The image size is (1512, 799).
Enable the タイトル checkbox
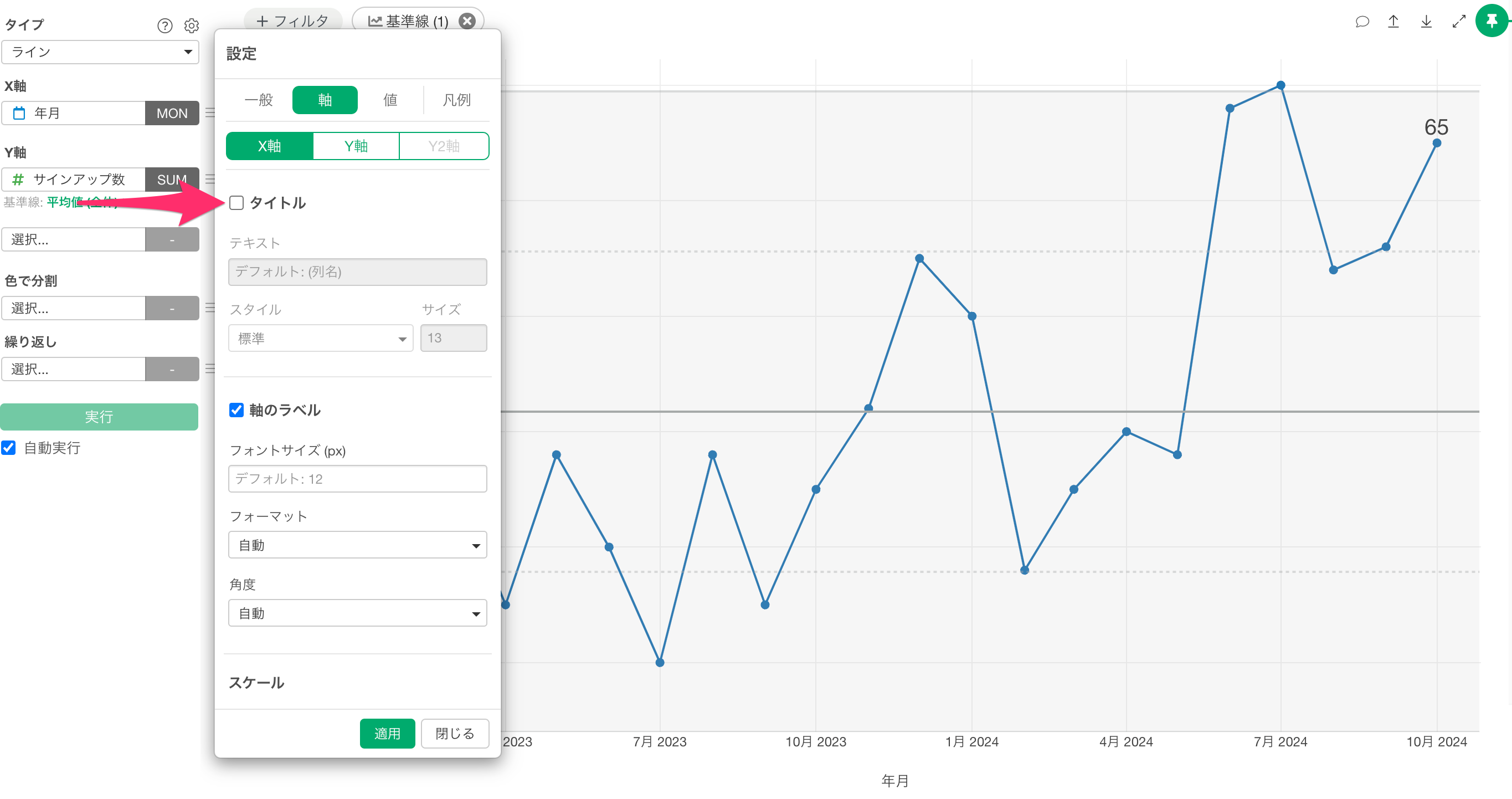coord(236,203)
